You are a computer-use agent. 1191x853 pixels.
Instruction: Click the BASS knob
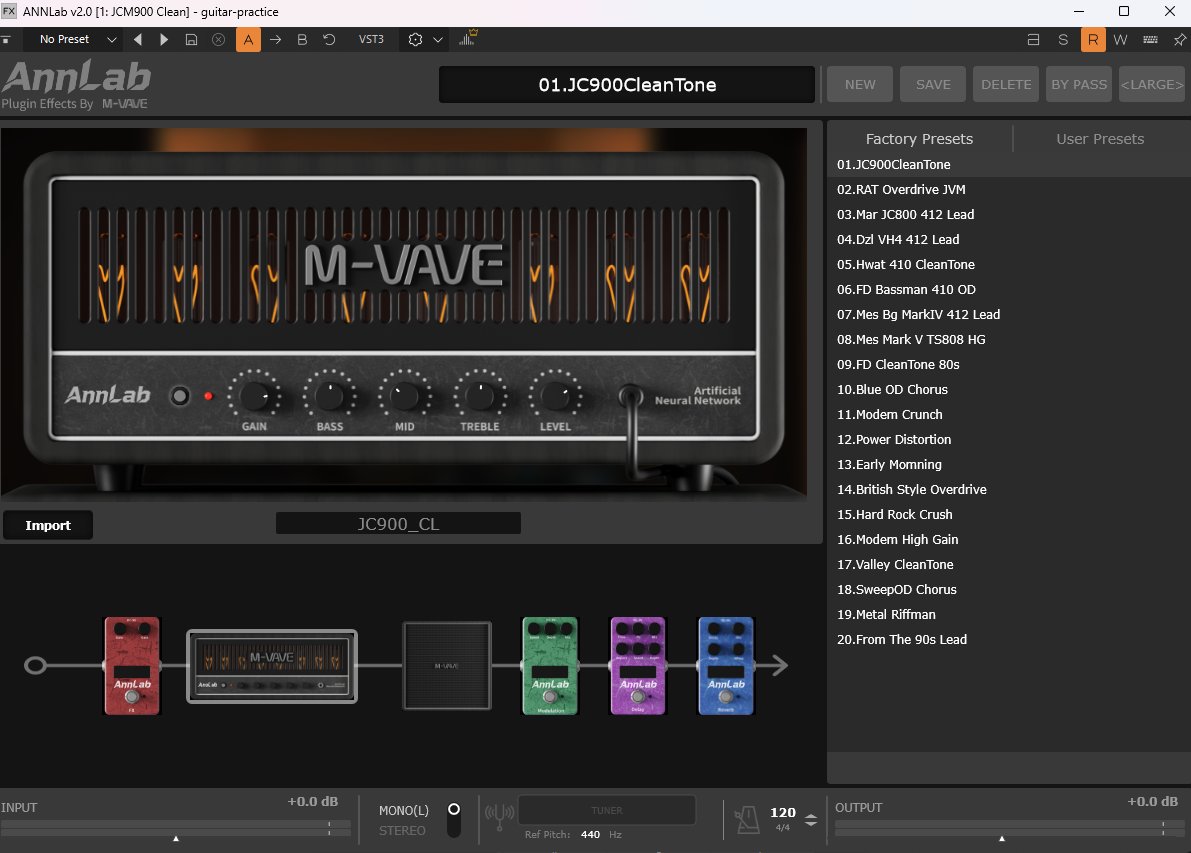pyautogui.click(x=329, y=396)
